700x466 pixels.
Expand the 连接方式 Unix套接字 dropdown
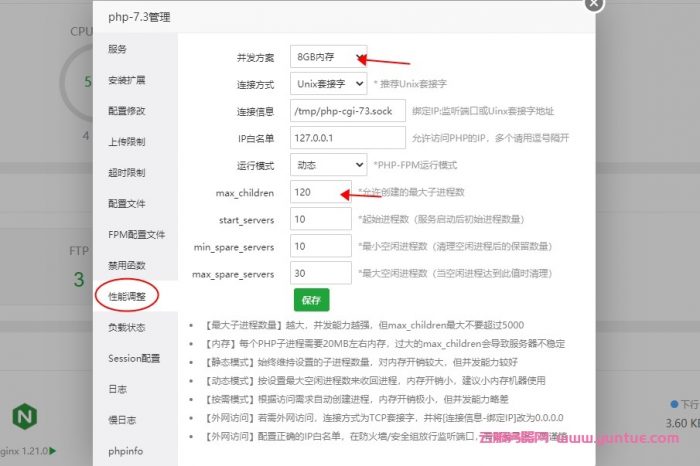tap(329, 84)
